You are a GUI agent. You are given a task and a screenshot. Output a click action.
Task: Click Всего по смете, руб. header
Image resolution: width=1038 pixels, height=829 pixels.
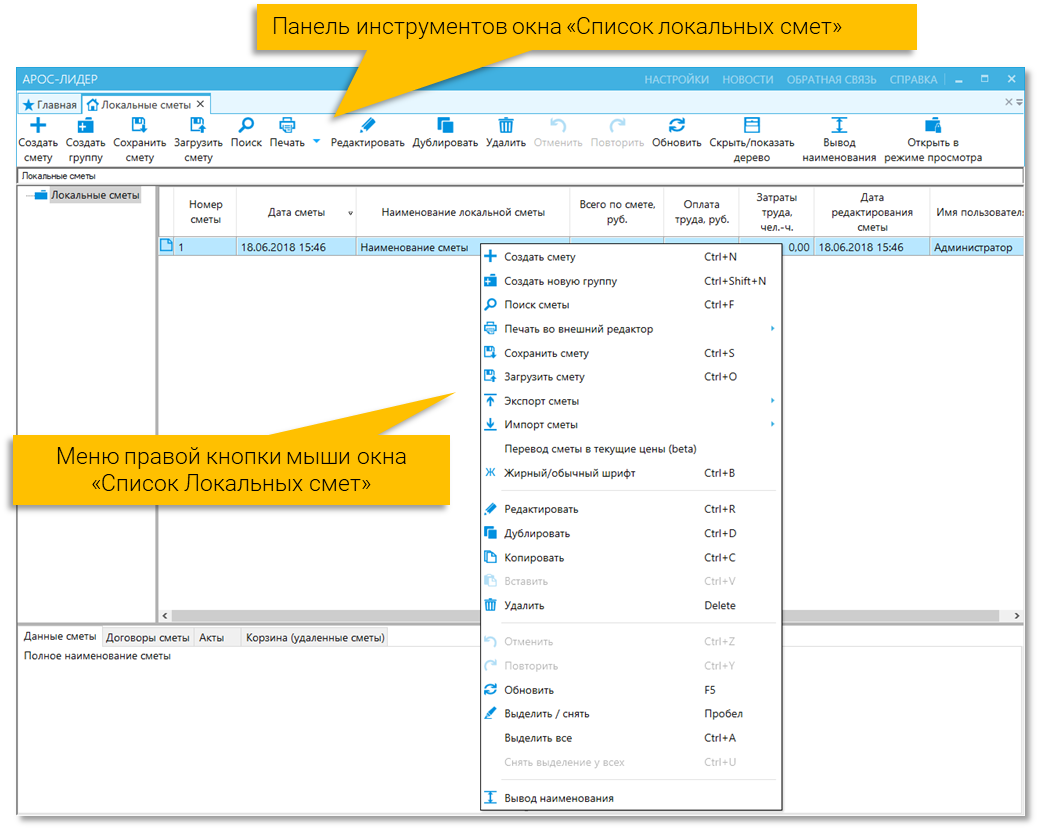click(x=617, y=213)
